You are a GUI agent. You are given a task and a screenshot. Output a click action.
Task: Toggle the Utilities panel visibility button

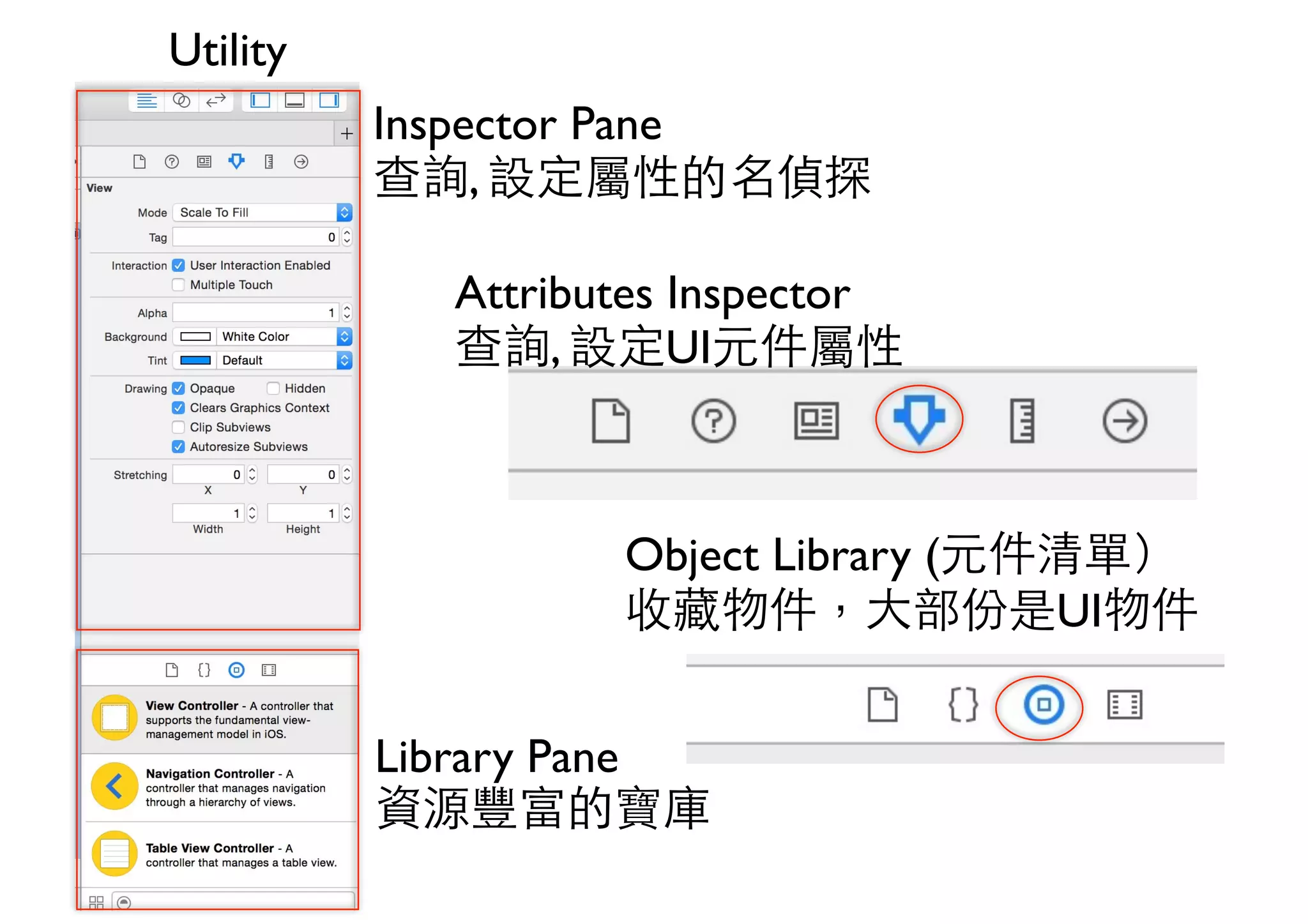point(329,101)
